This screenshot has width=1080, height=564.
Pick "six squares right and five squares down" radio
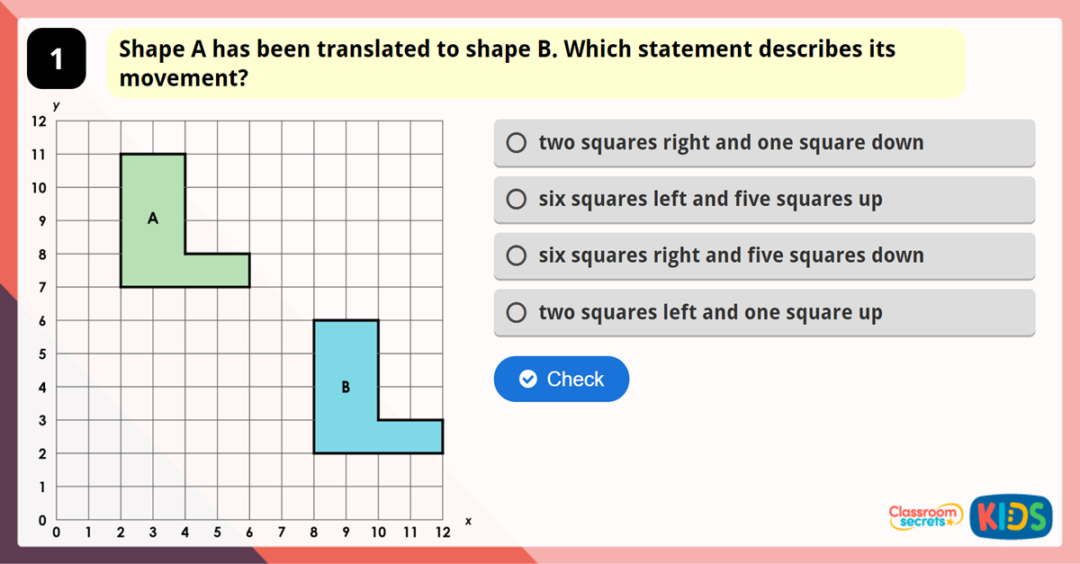coord(516,256)
